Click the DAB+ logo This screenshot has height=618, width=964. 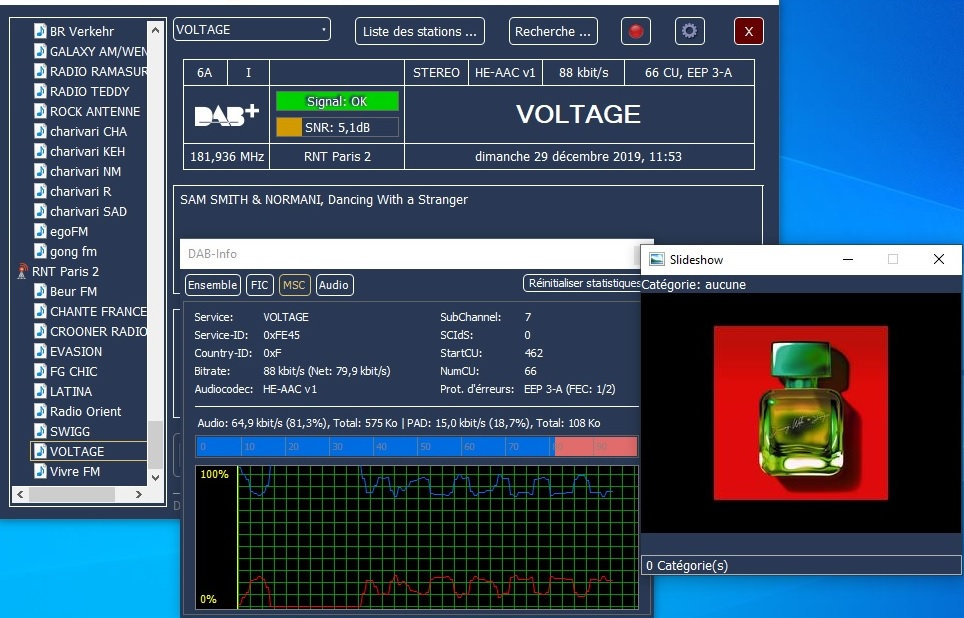click(226, 115)
